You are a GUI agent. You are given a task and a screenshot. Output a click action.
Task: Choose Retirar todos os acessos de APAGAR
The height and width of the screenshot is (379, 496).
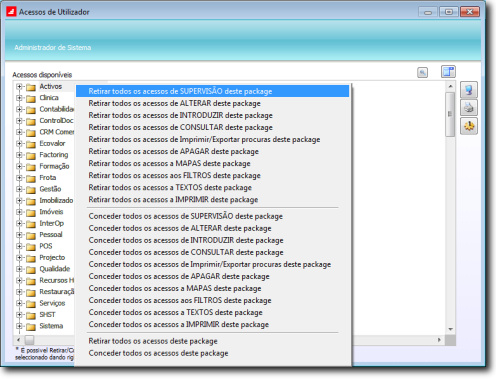[x=213, y=151]
